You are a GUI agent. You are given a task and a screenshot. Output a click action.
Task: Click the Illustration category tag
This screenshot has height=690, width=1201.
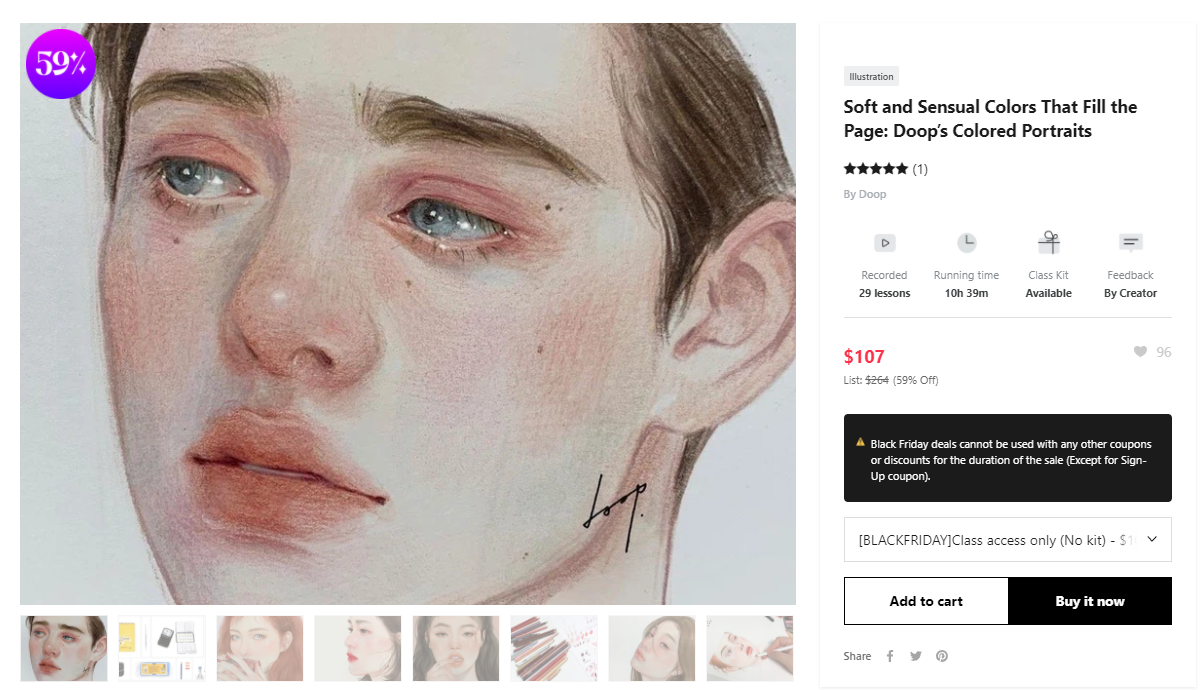[871, 76]
